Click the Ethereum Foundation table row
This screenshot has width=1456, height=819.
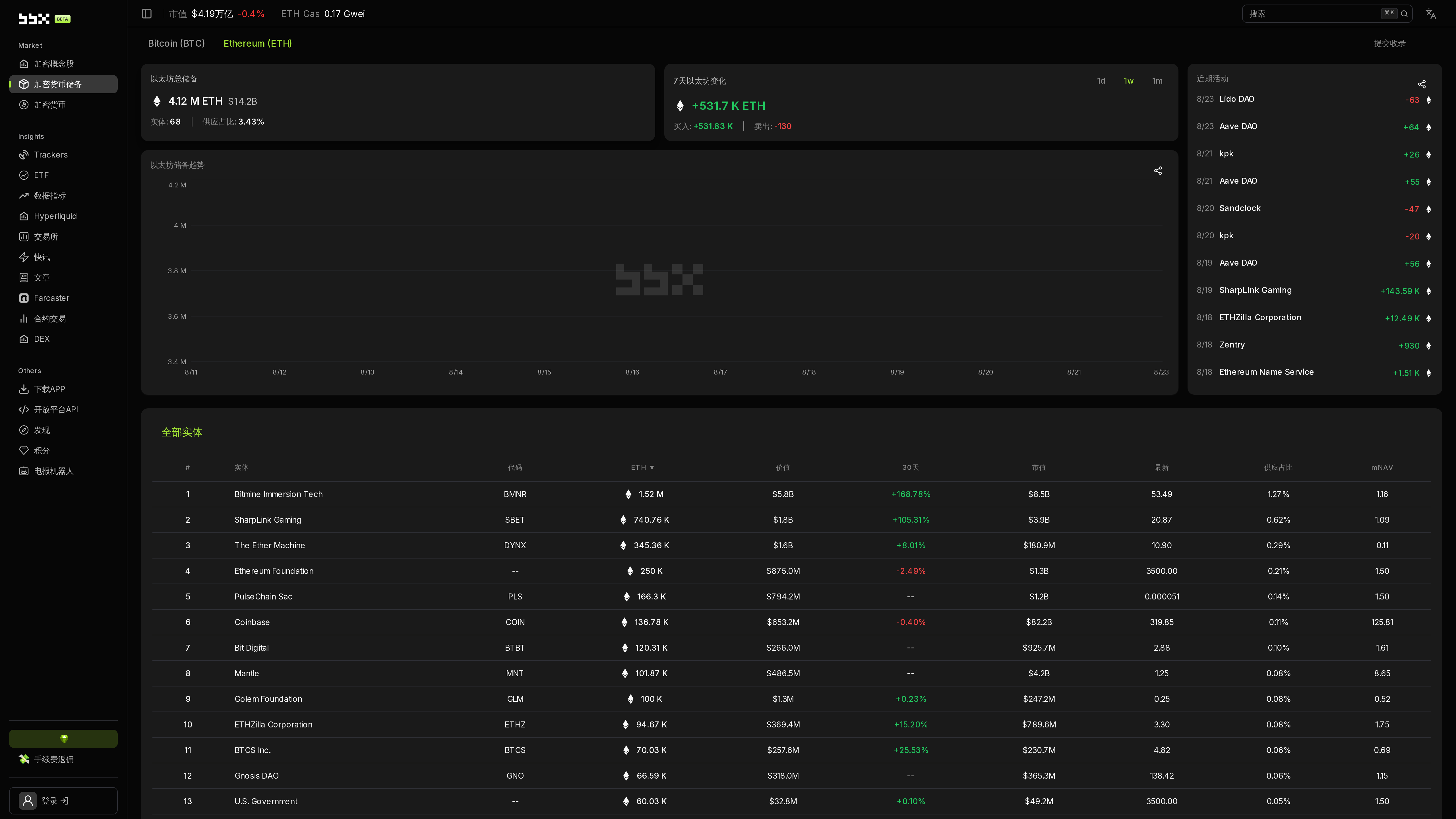[791, 571]
